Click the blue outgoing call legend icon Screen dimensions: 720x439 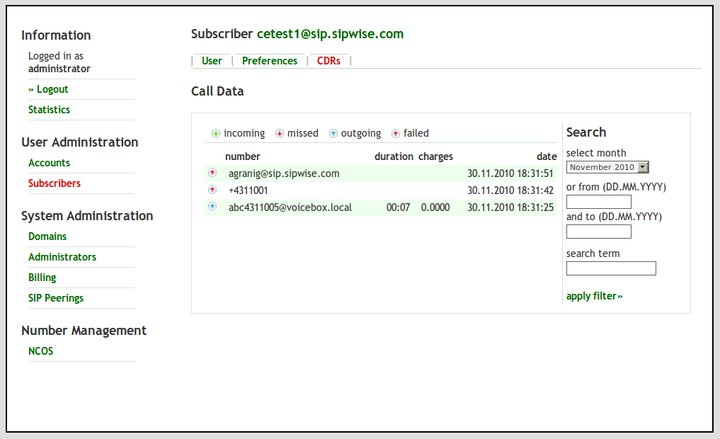[333, 133]
